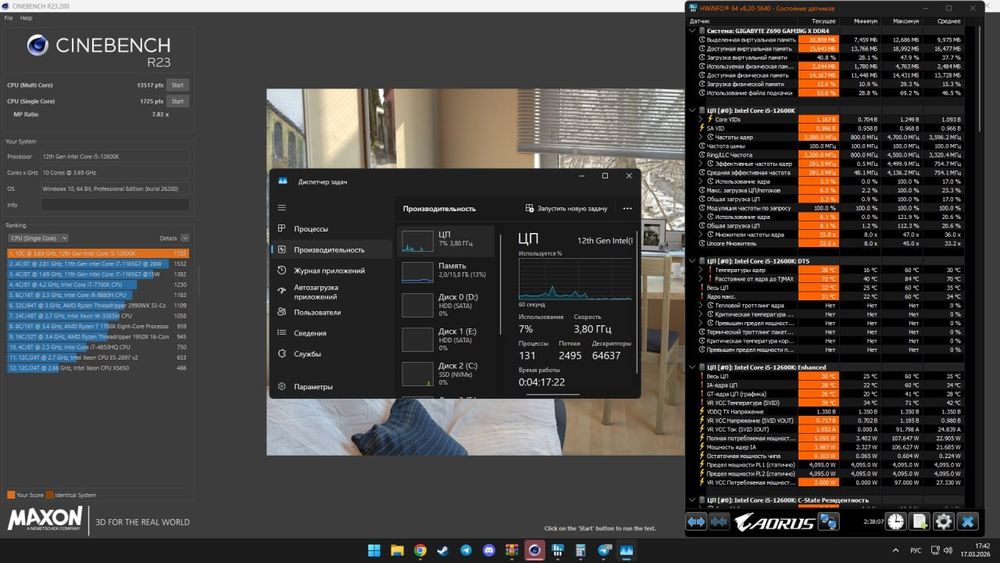Viewport: 1000px width, 563px height.
Task: Click РУС language indicator in tray
Action: point(916,550)
